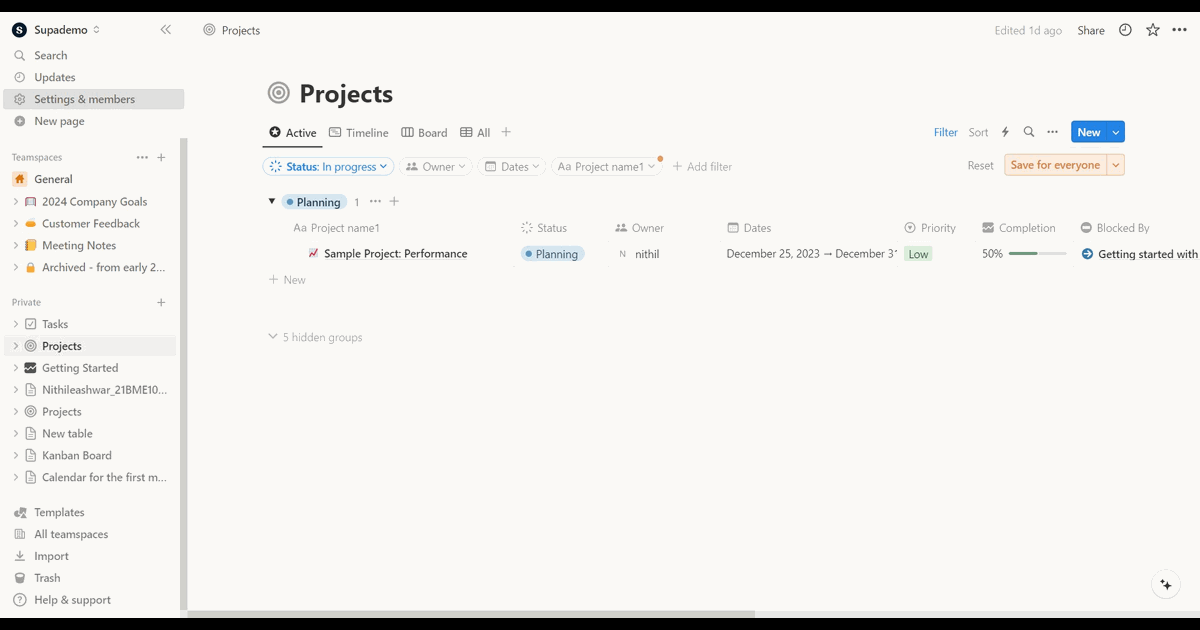Add a private page plus icon

pyautogui.click(x=162, y=302)
